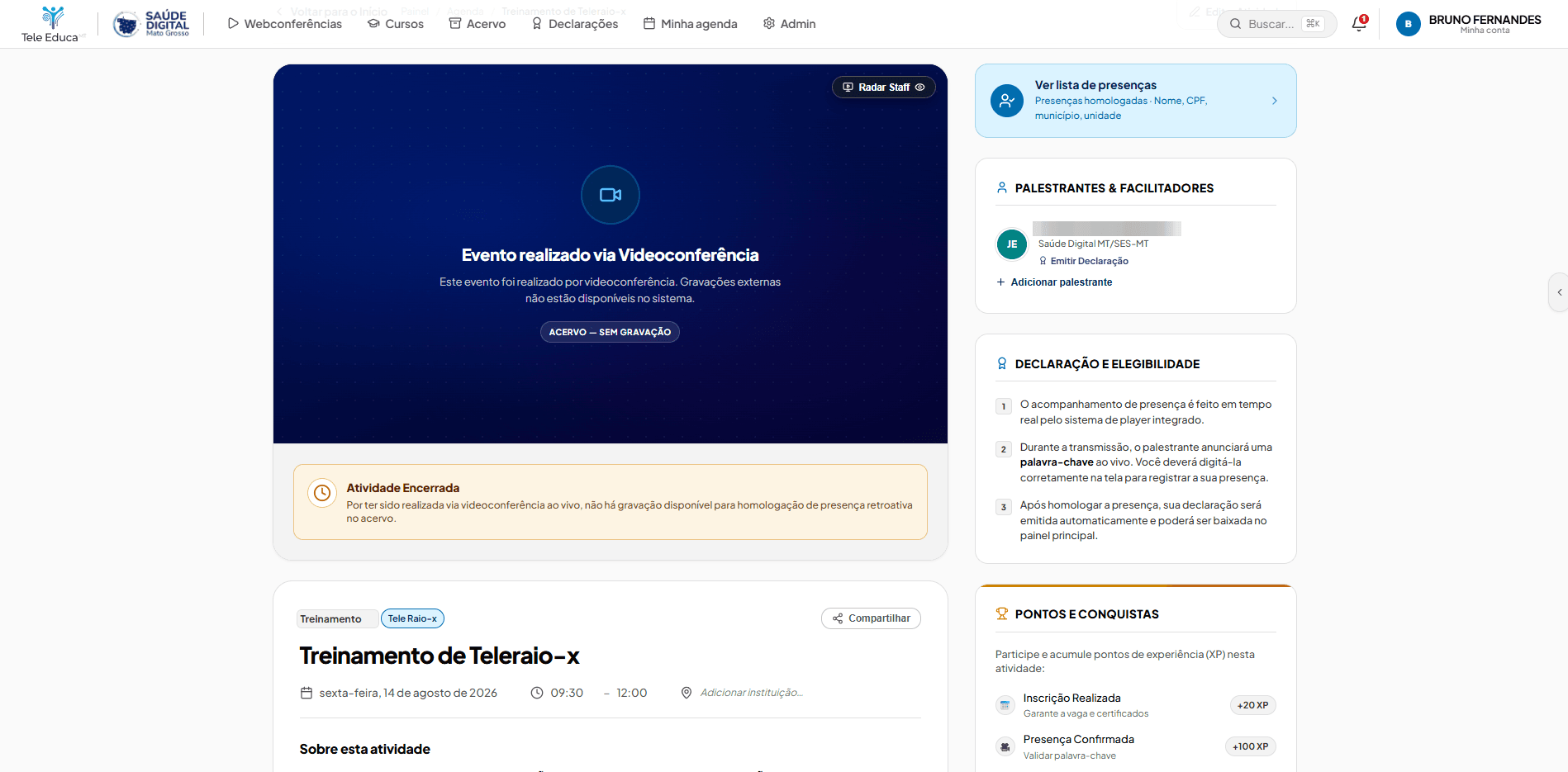Click the presence list person icon

tap(1007, 101)
